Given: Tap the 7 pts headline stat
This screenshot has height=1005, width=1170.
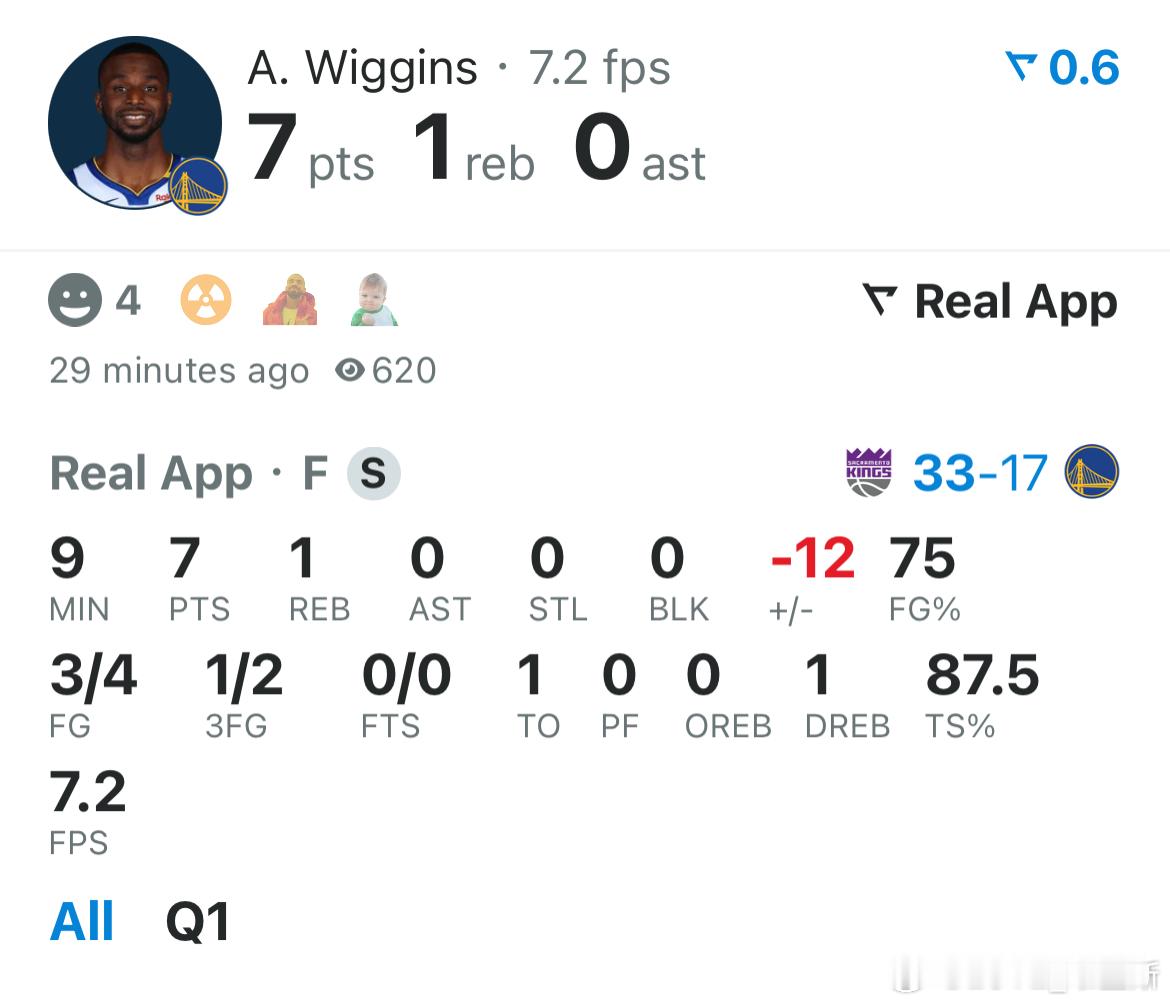Looking at the screenshot, I should click(311, 150).
